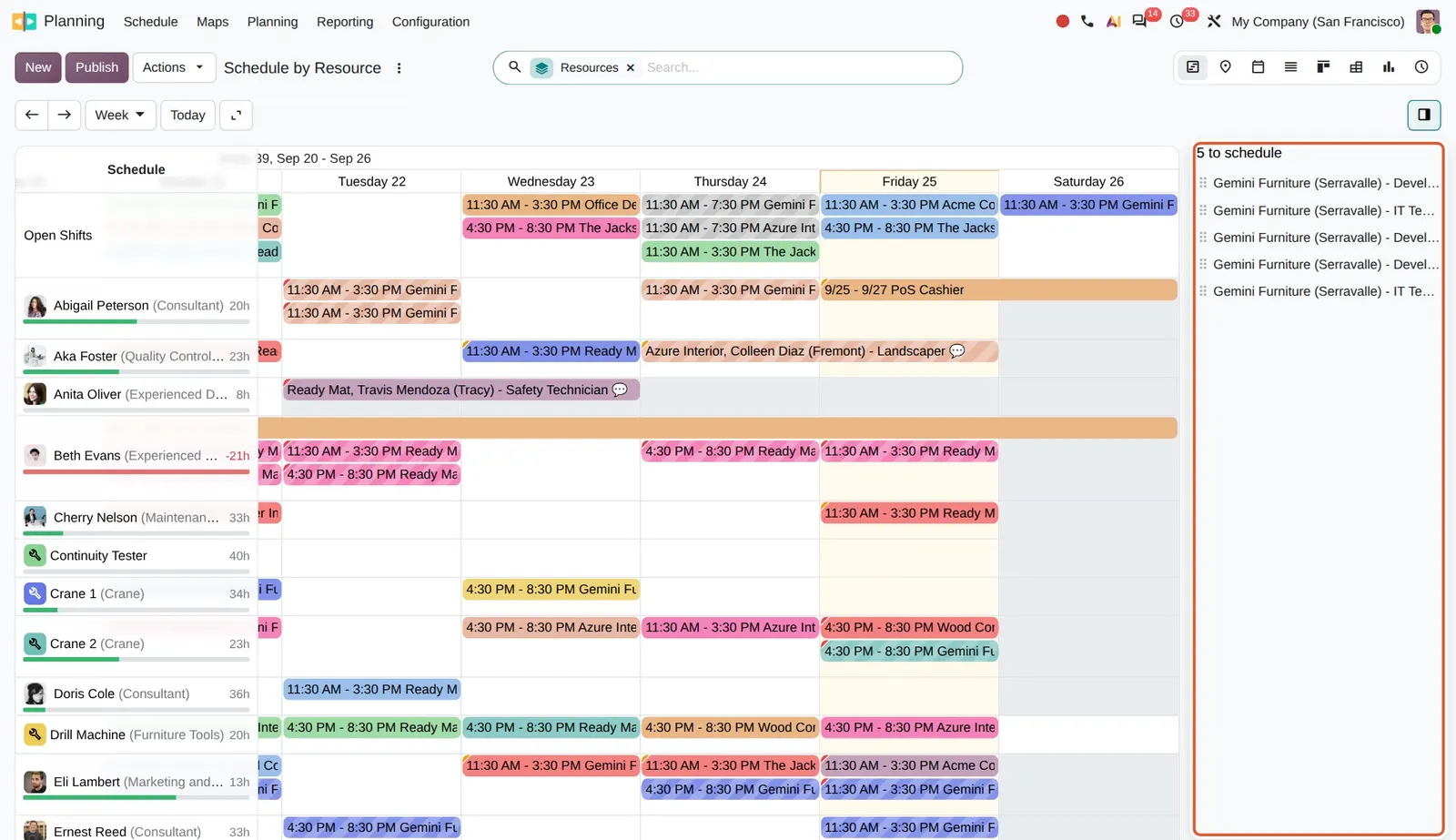Switch to Pivot view
Viewport: 1456px width, 840px height.
[x=1356, y=66]
